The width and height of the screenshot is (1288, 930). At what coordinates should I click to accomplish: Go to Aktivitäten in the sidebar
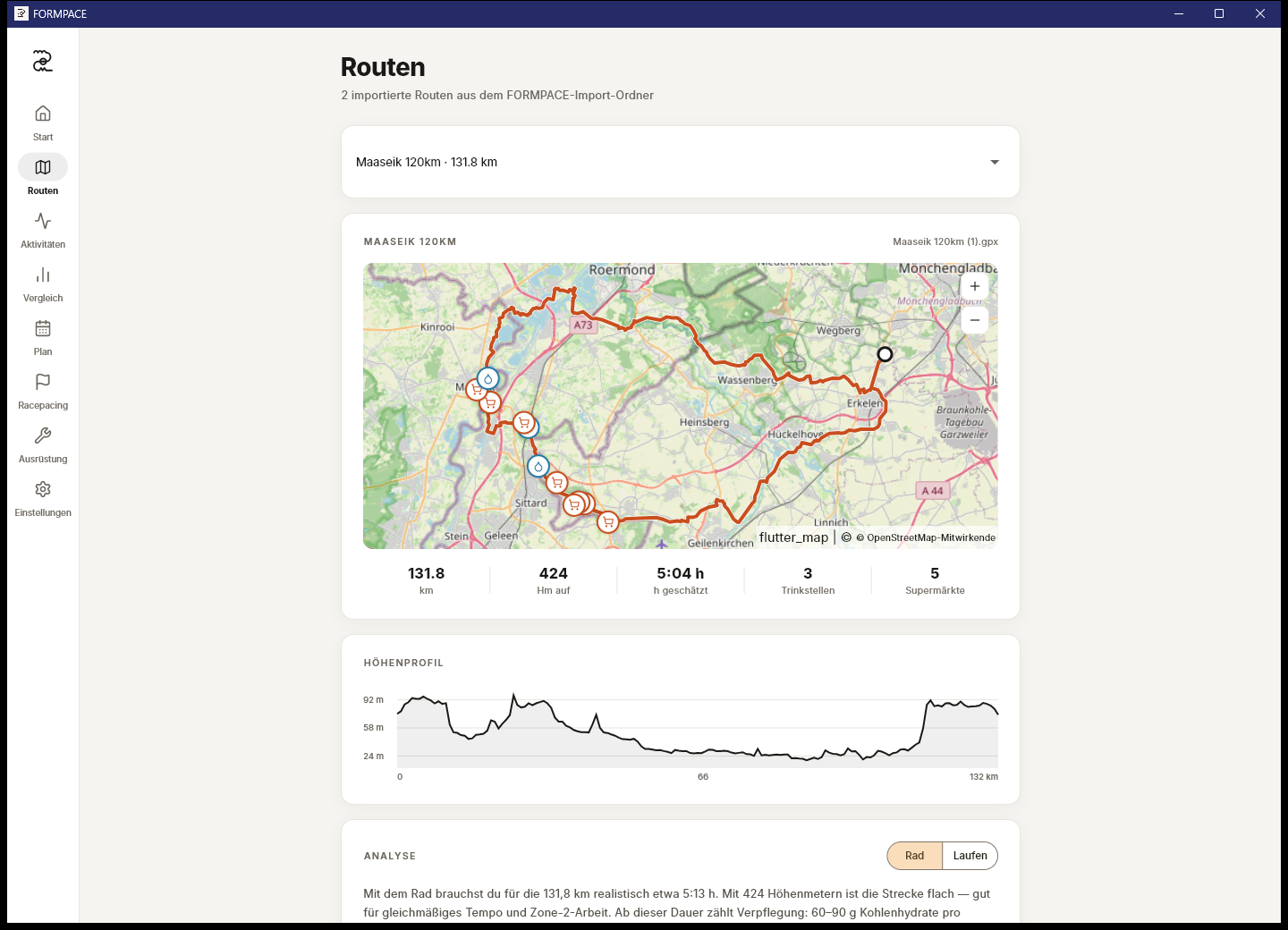(42, 230)
